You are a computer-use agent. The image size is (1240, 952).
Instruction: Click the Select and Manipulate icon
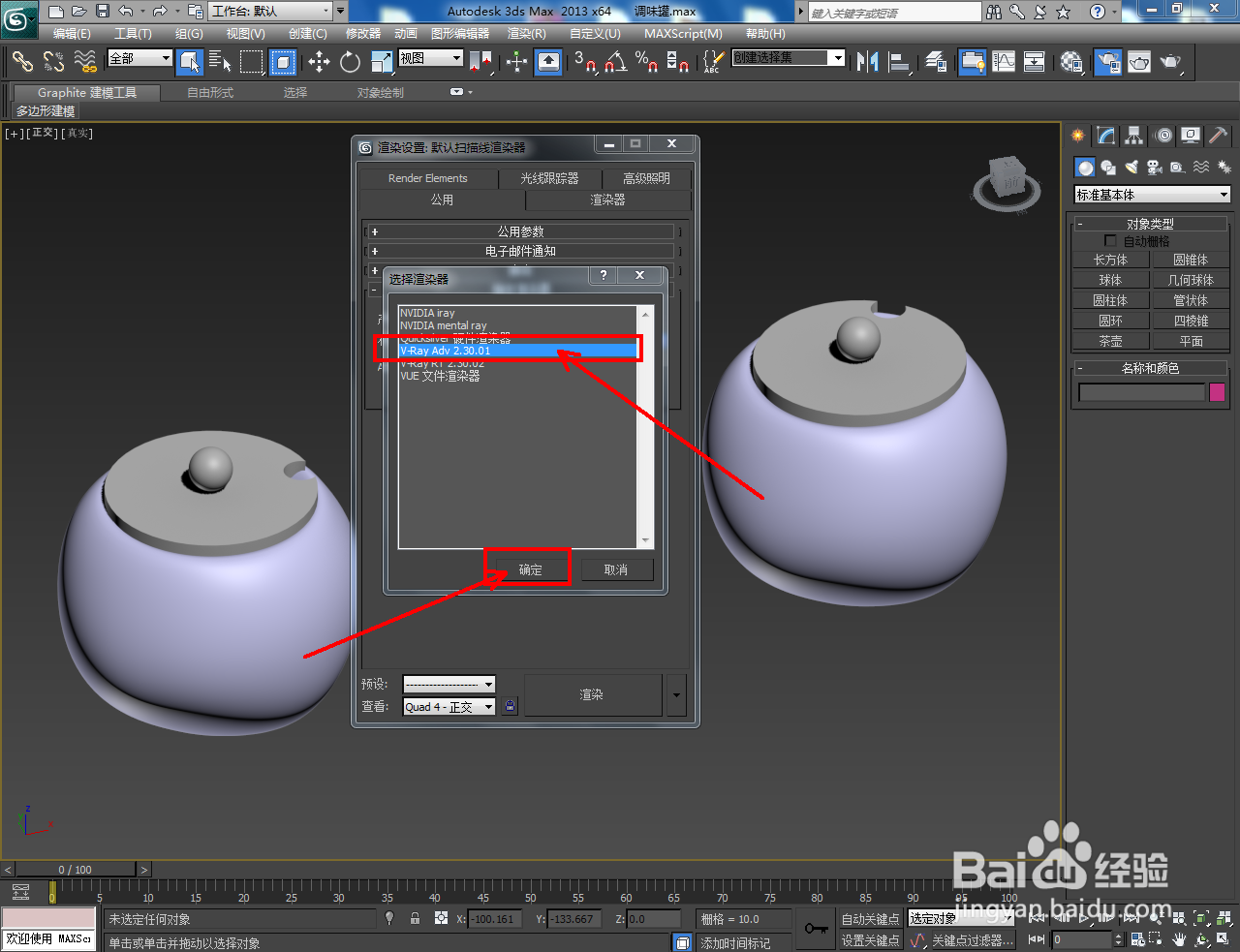[516, 62]
